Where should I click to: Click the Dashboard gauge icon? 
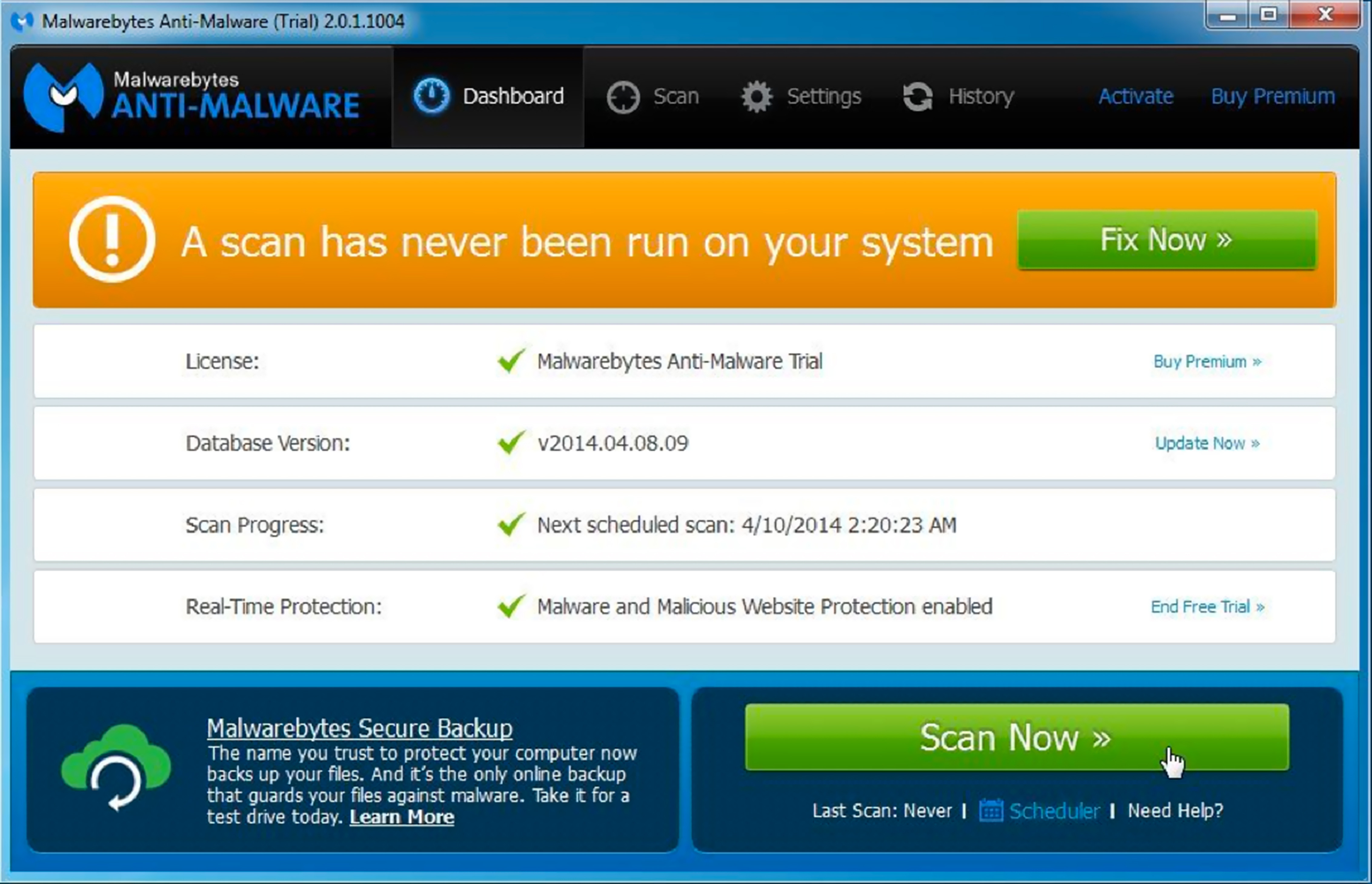431,96
